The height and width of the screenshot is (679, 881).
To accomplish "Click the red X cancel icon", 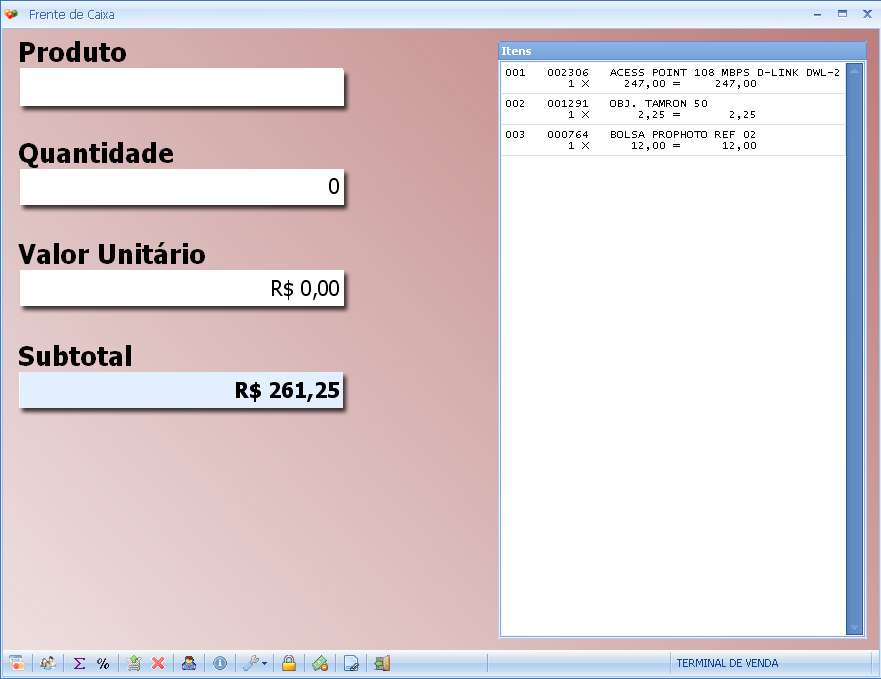I will coord(158,663).
